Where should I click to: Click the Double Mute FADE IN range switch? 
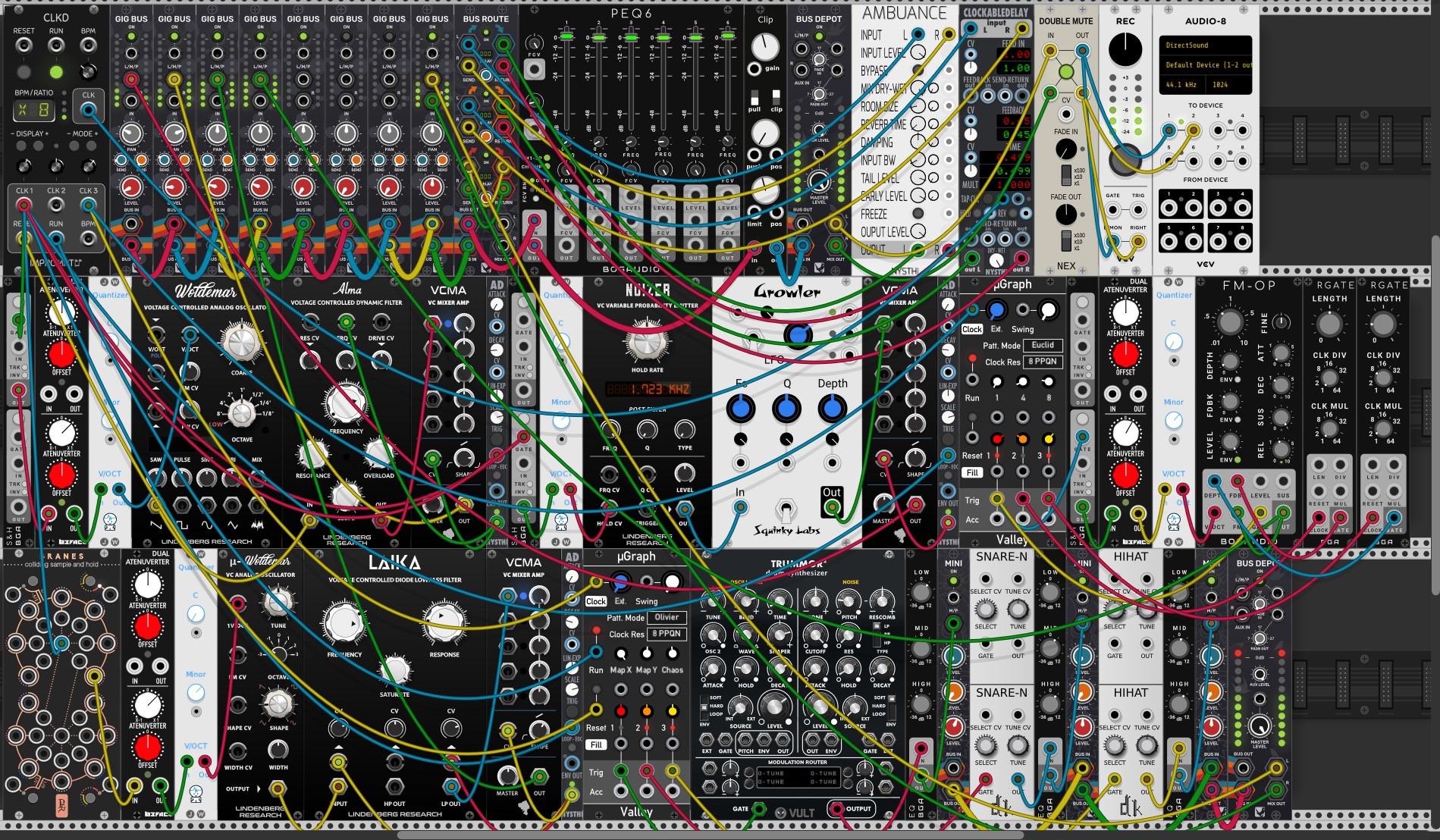point(1066,174)
